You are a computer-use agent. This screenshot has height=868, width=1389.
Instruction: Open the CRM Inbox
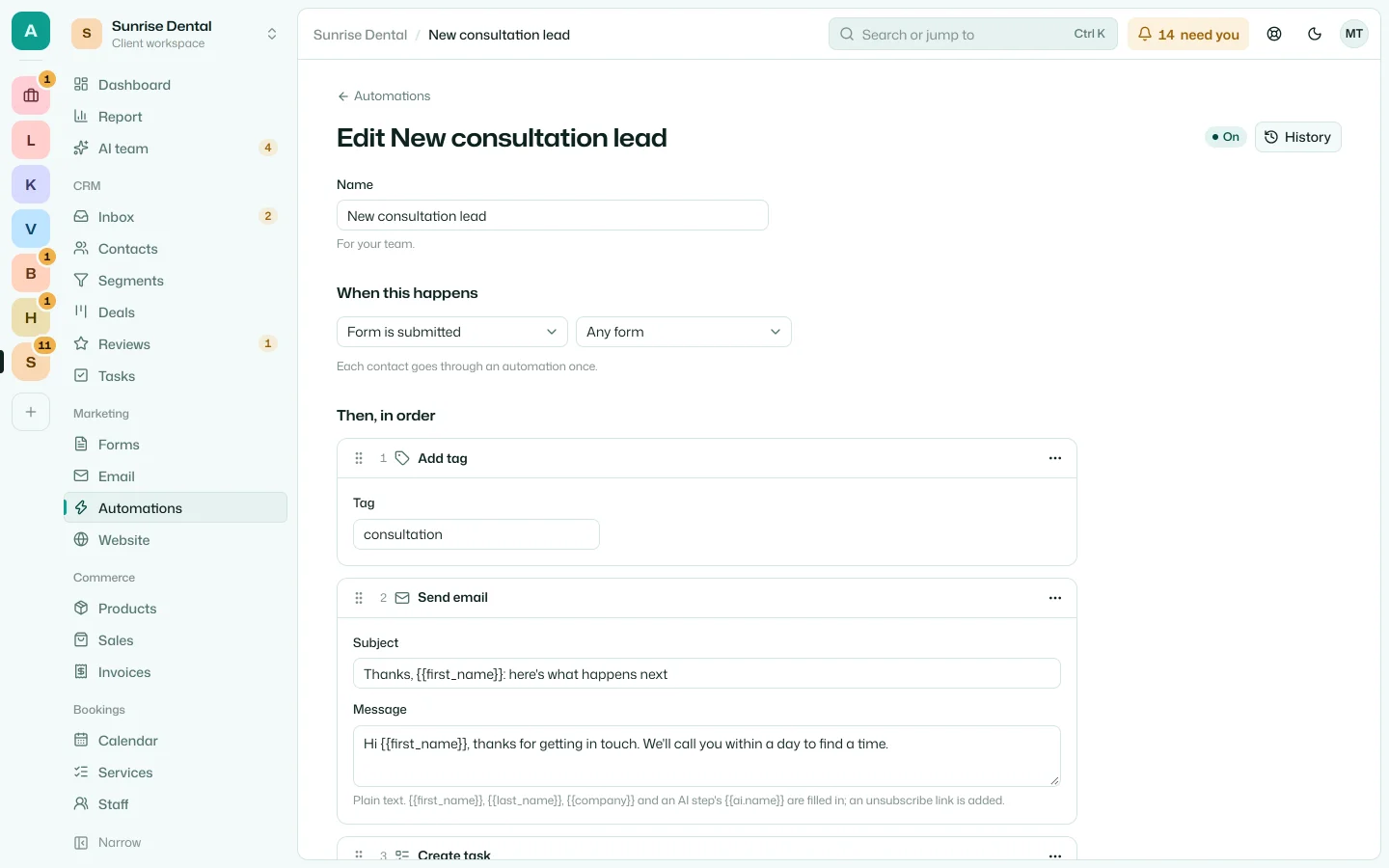[x=176, y=217]
